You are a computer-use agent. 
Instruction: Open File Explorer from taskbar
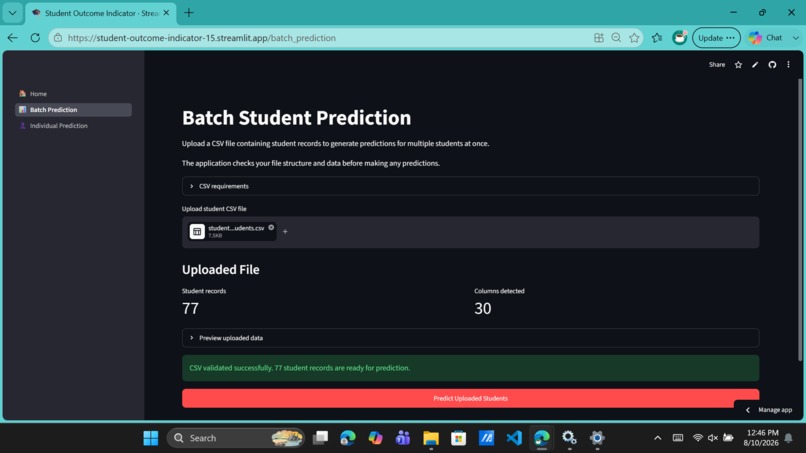431,438
